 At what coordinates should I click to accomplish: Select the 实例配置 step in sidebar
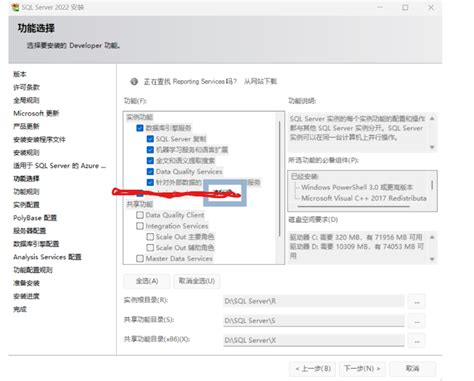(x=26, y=205)
